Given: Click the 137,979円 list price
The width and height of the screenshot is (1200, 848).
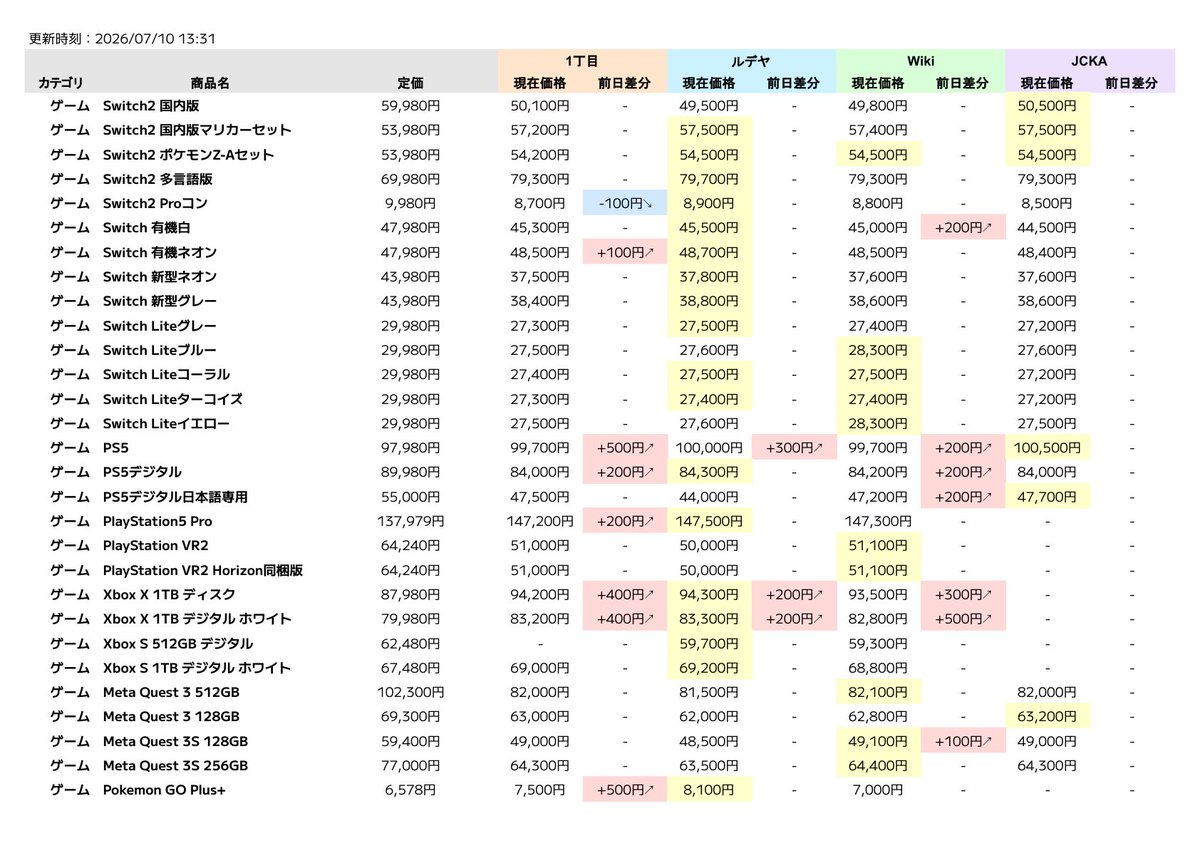Looking at the screenshot, I should point(410,521).
